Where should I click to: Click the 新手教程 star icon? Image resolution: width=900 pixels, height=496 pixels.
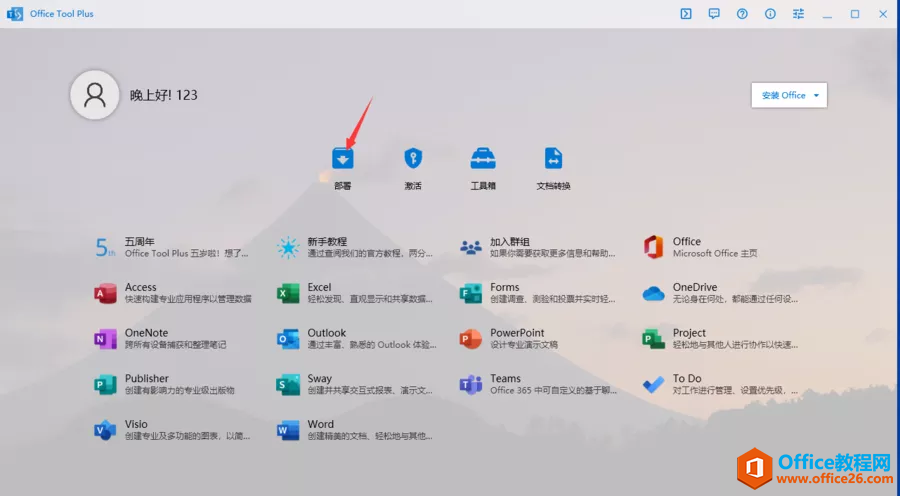pos(288,247)
